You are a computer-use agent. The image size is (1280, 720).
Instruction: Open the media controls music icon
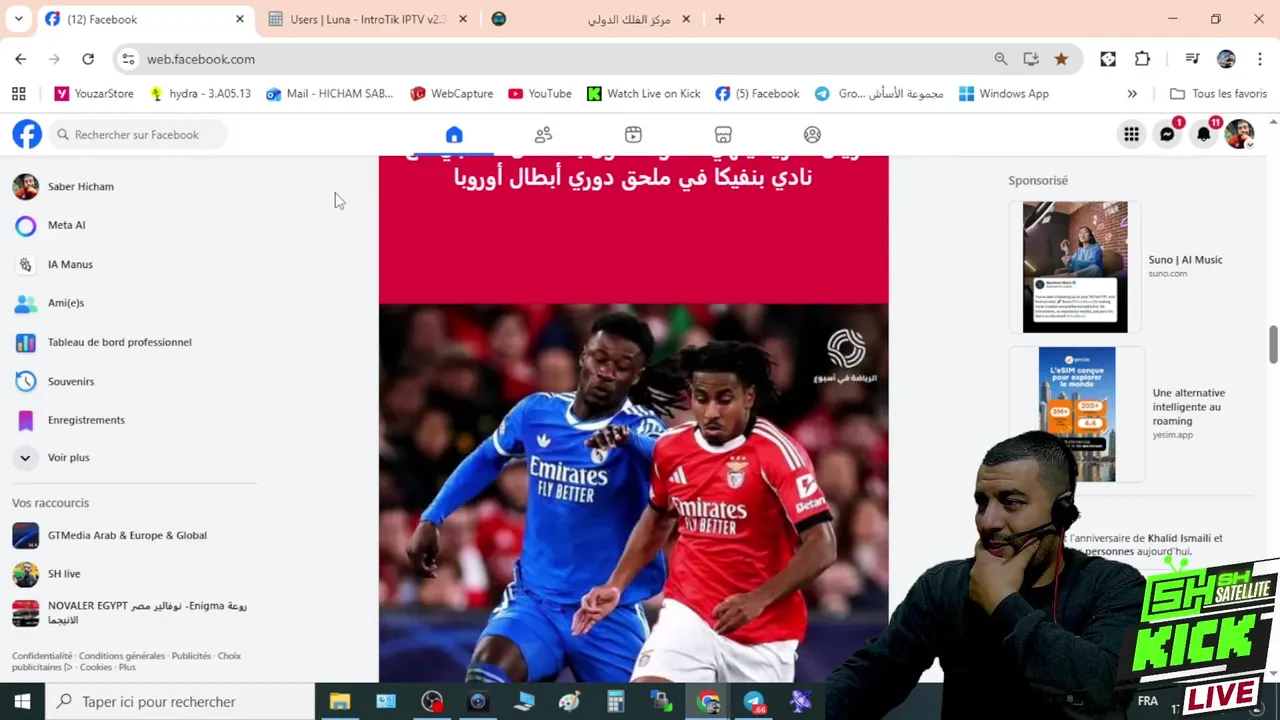[x=1192, y=59]
